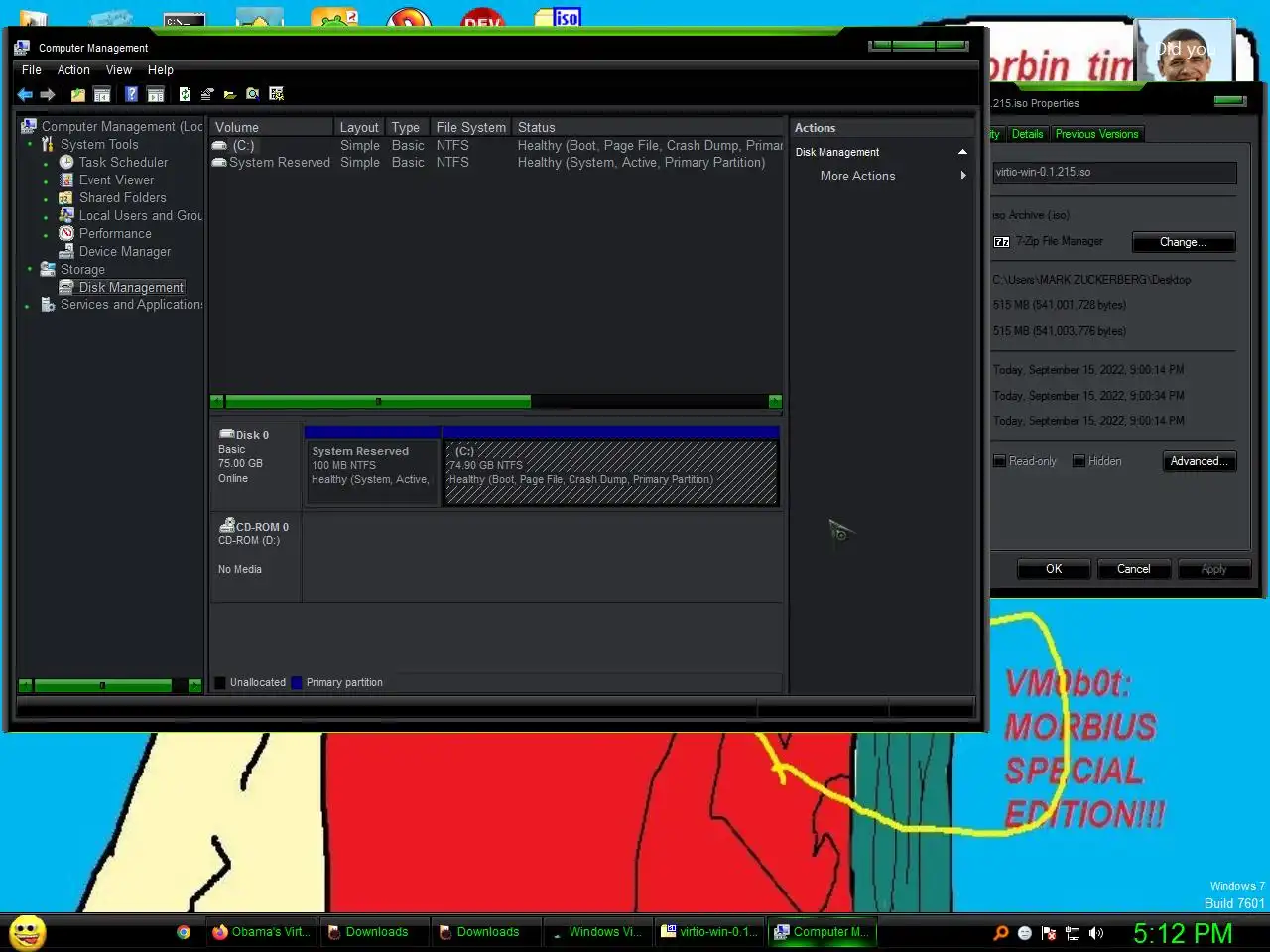Click the Status column header
The height and width of the screenshot is (952, 1270).
648,127
